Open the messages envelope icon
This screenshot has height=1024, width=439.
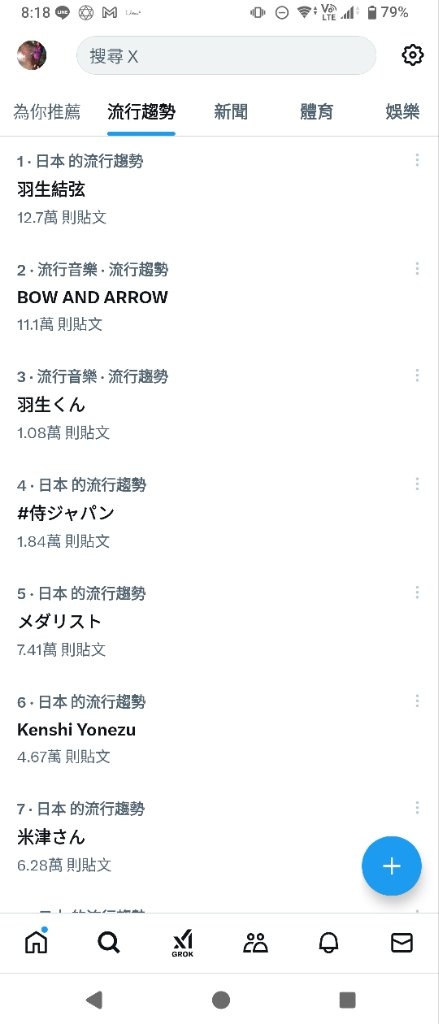click(402, 942)
